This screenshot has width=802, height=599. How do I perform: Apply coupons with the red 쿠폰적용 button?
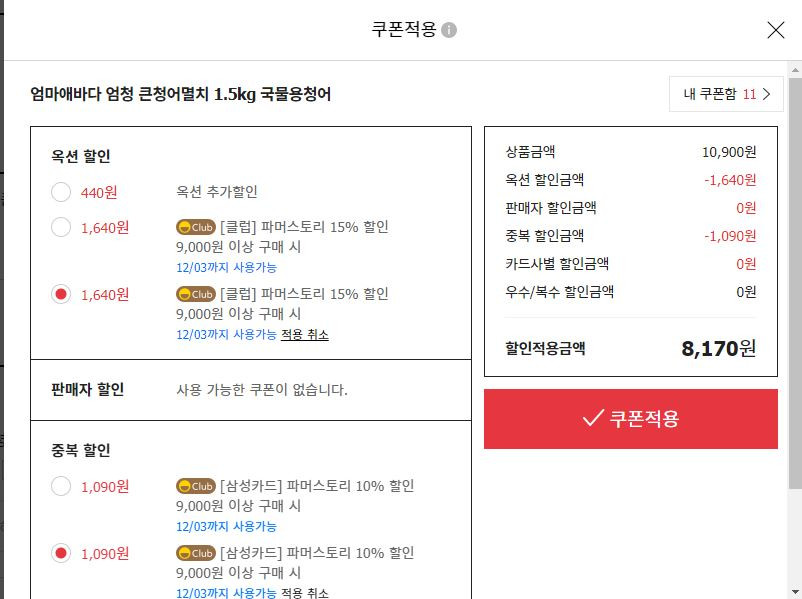coord(631,419)
